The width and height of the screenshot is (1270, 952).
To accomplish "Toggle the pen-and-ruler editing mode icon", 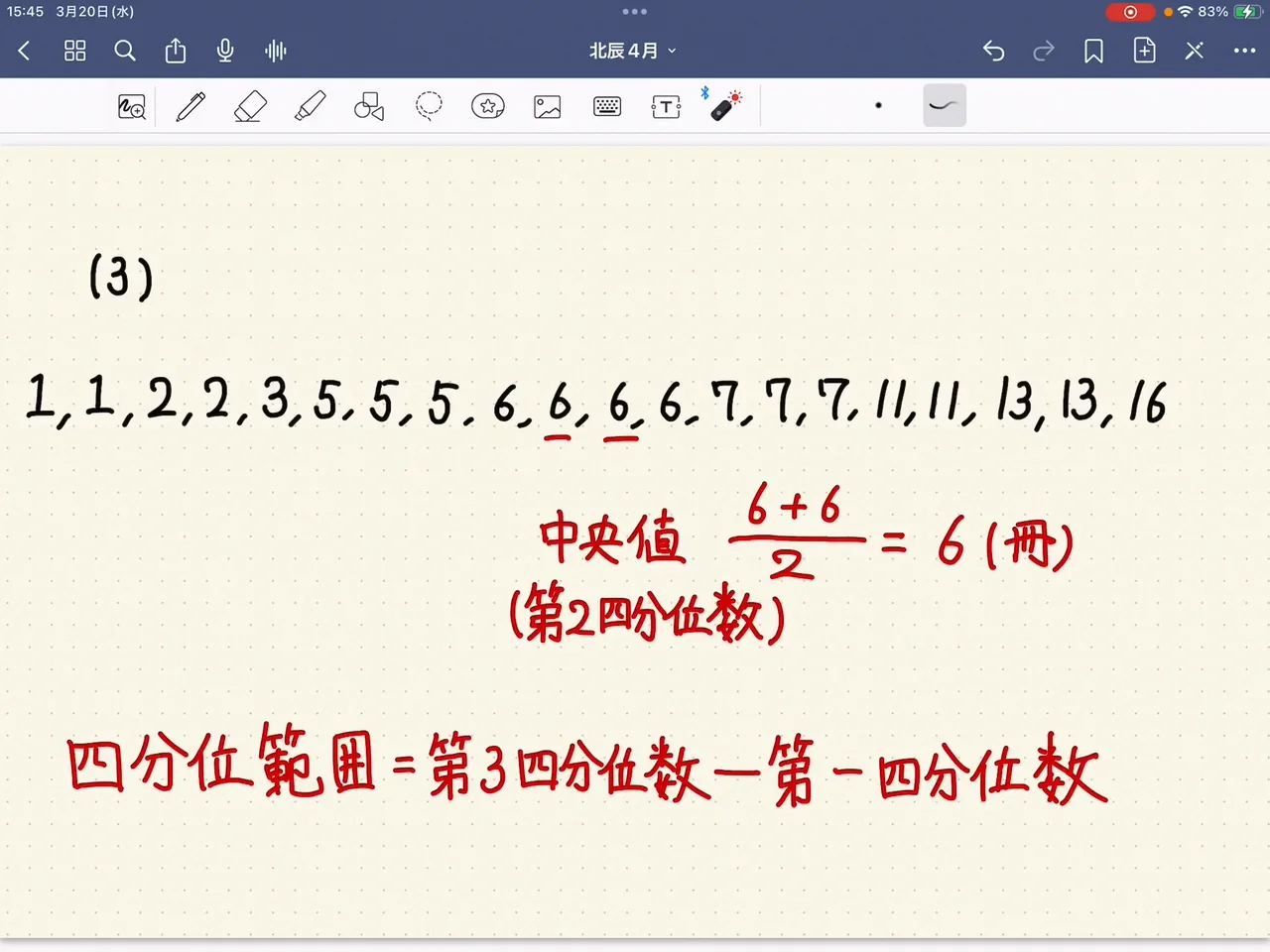I will (1195, 51).
